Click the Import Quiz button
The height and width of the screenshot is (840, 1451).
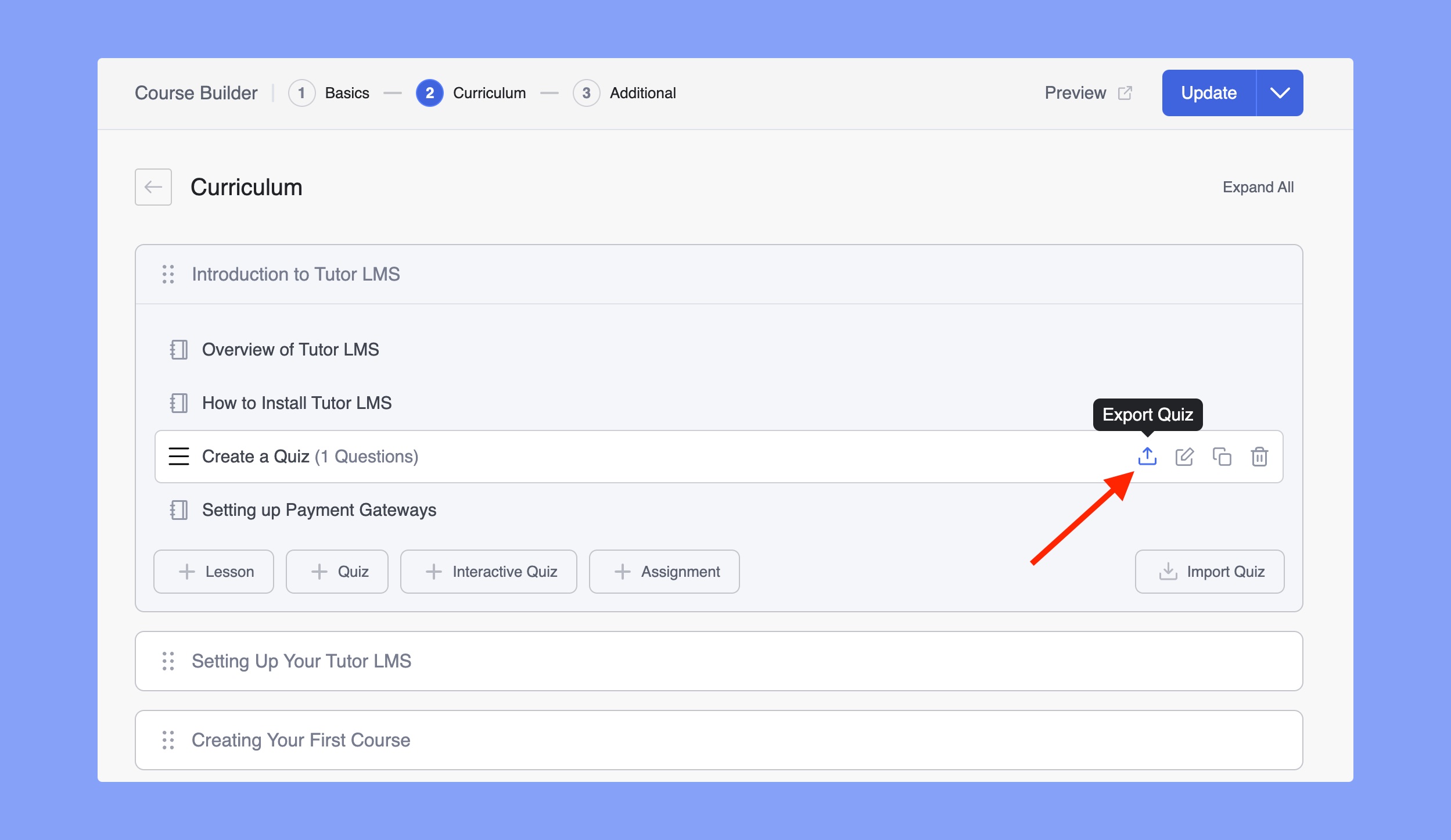pyautogui.click(x=1210, y=572)
